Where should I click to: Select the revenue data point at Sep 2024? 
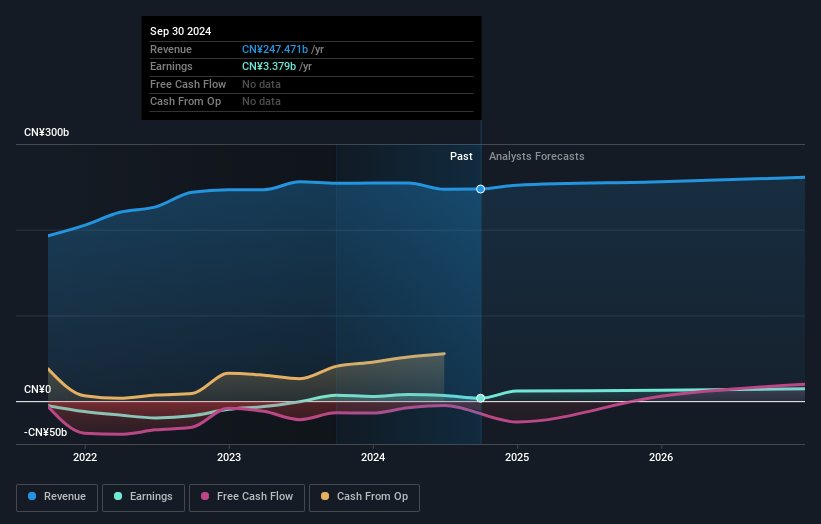480,189
